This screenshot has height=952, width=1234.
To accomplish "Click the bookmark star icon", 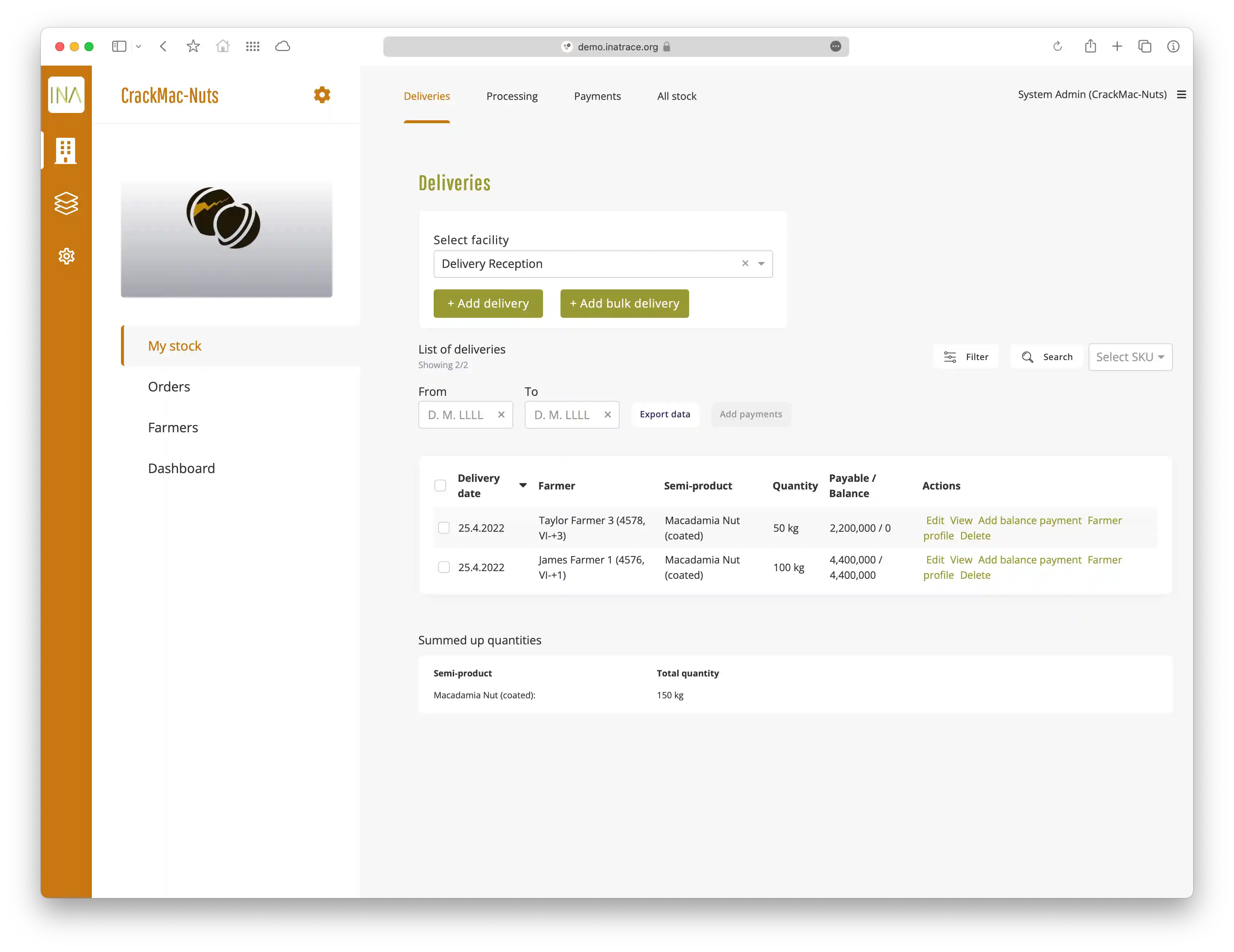I will [x=193, y=46].
